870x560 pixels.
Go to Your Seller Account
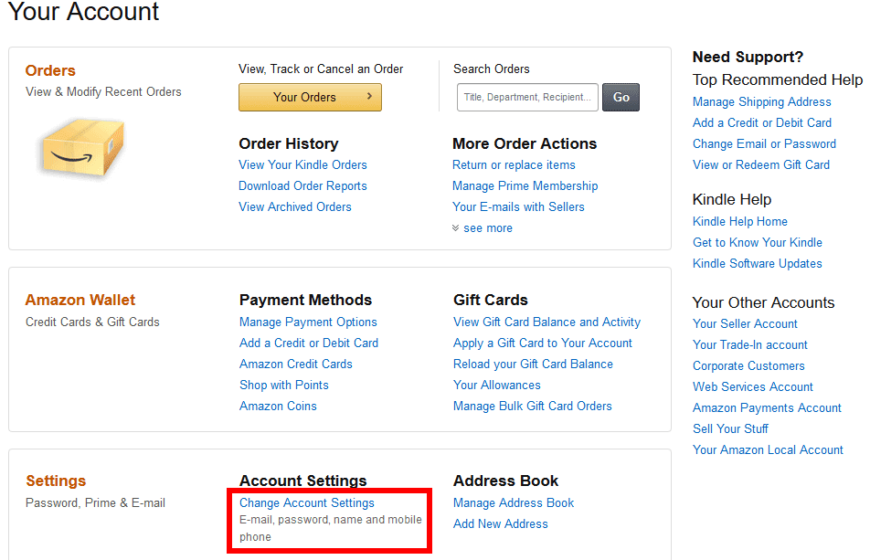(744, 324)
